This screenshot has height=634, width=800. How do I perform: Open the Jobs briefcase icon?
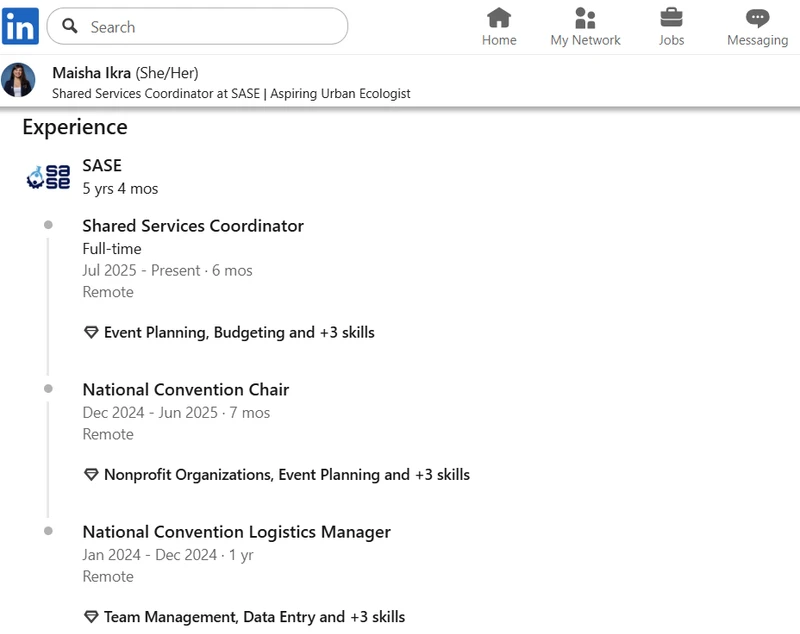[x=671, y=18]
